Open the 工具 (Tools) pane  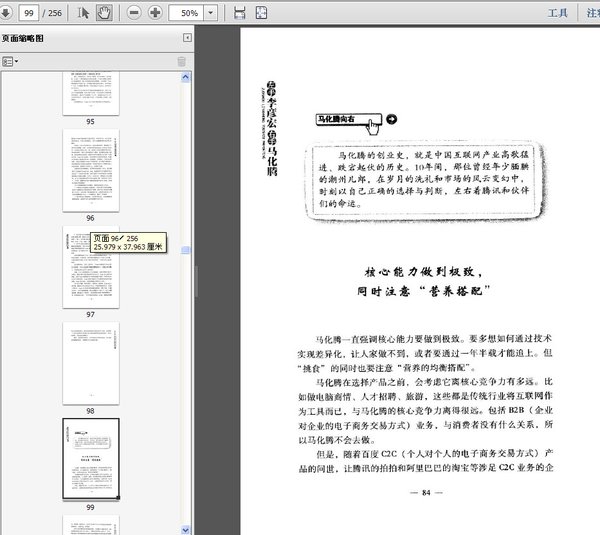click(558, 13)
